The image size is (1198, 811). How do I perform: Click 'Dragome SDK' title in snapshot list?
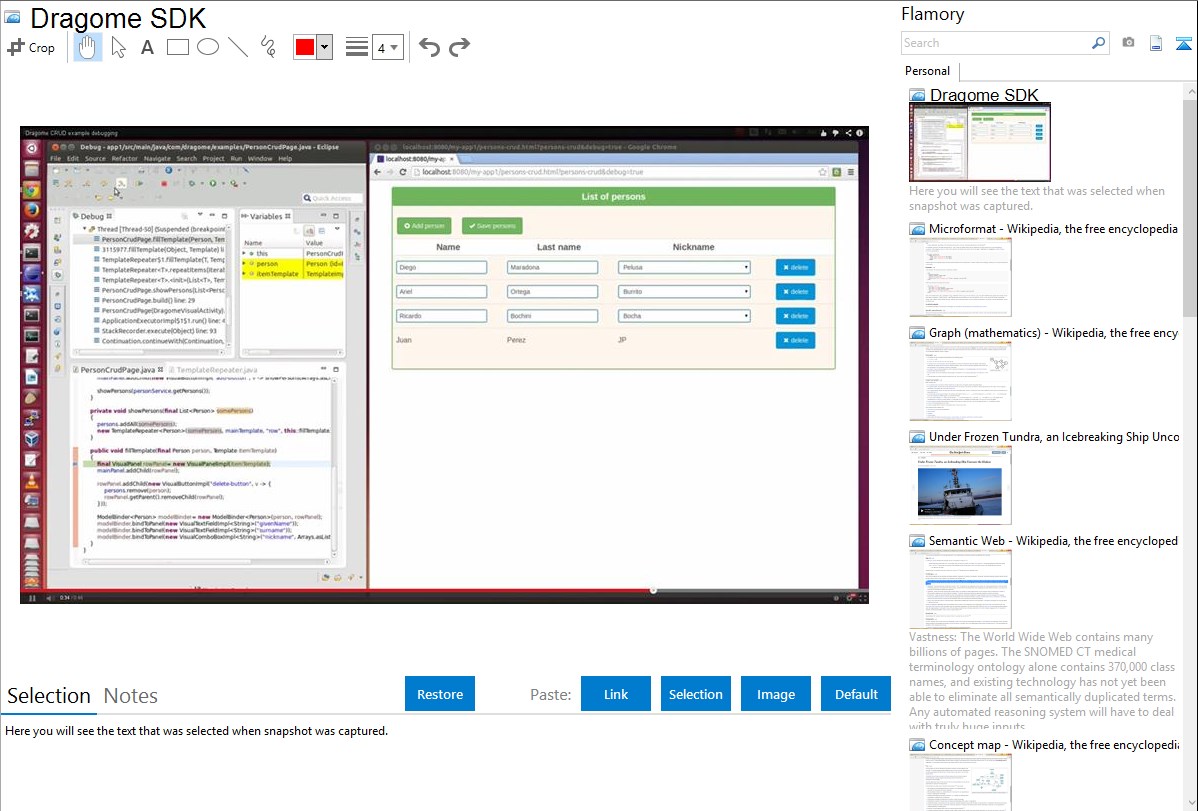tap(984, 95)
